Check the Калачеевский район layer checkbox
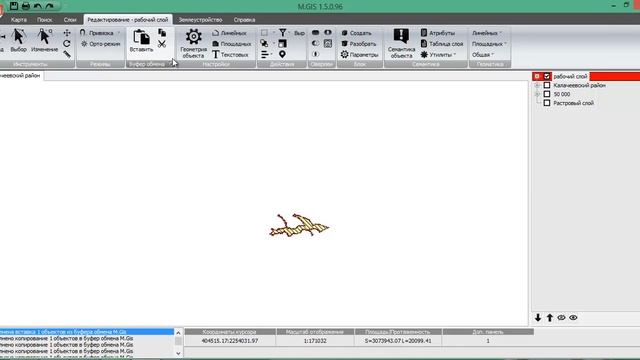This screenshot has width=640, height=360. point(547,85)
